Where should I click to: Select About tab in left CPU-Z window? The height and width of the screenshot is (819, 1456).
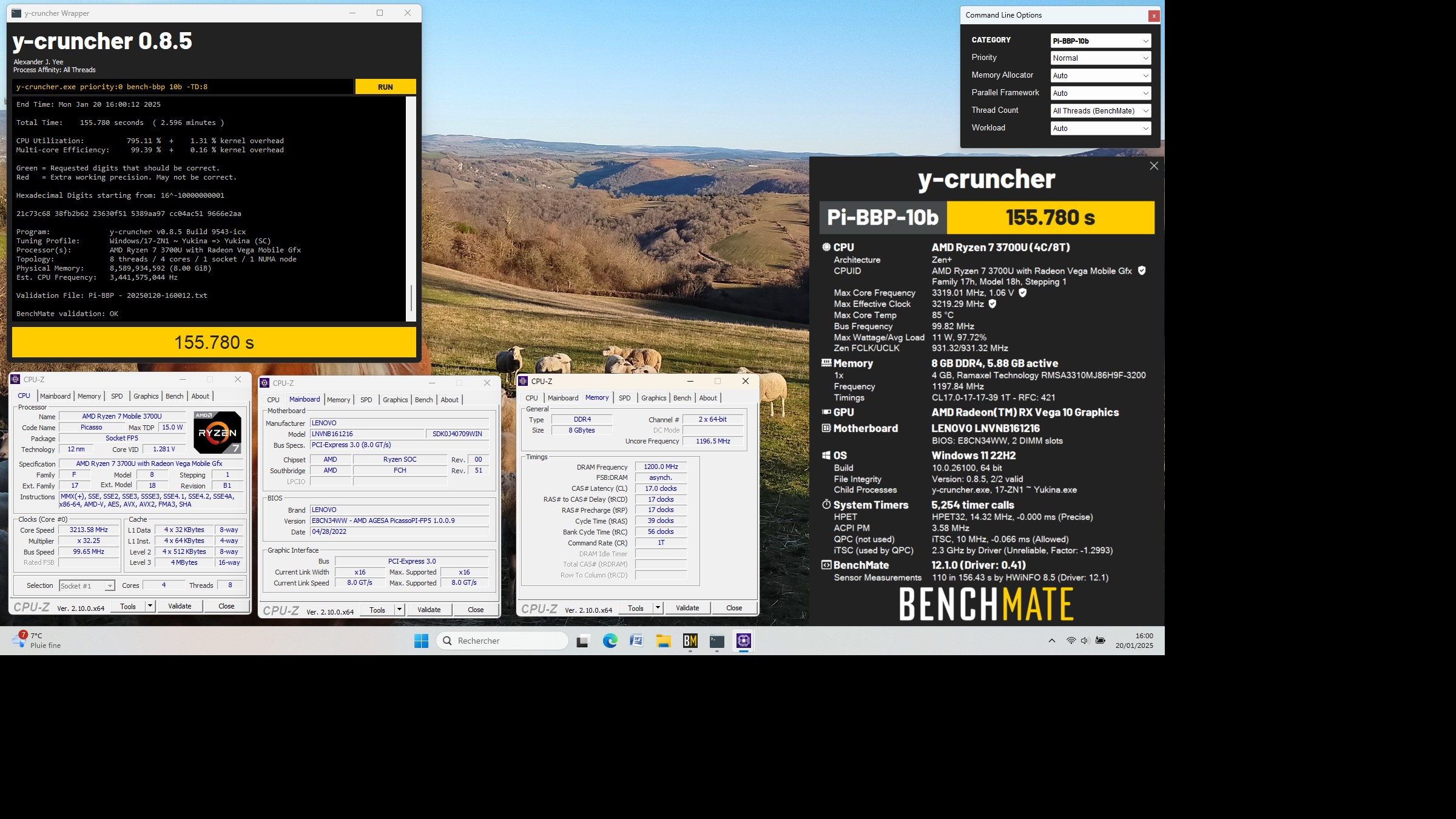[x=200, y=396]
